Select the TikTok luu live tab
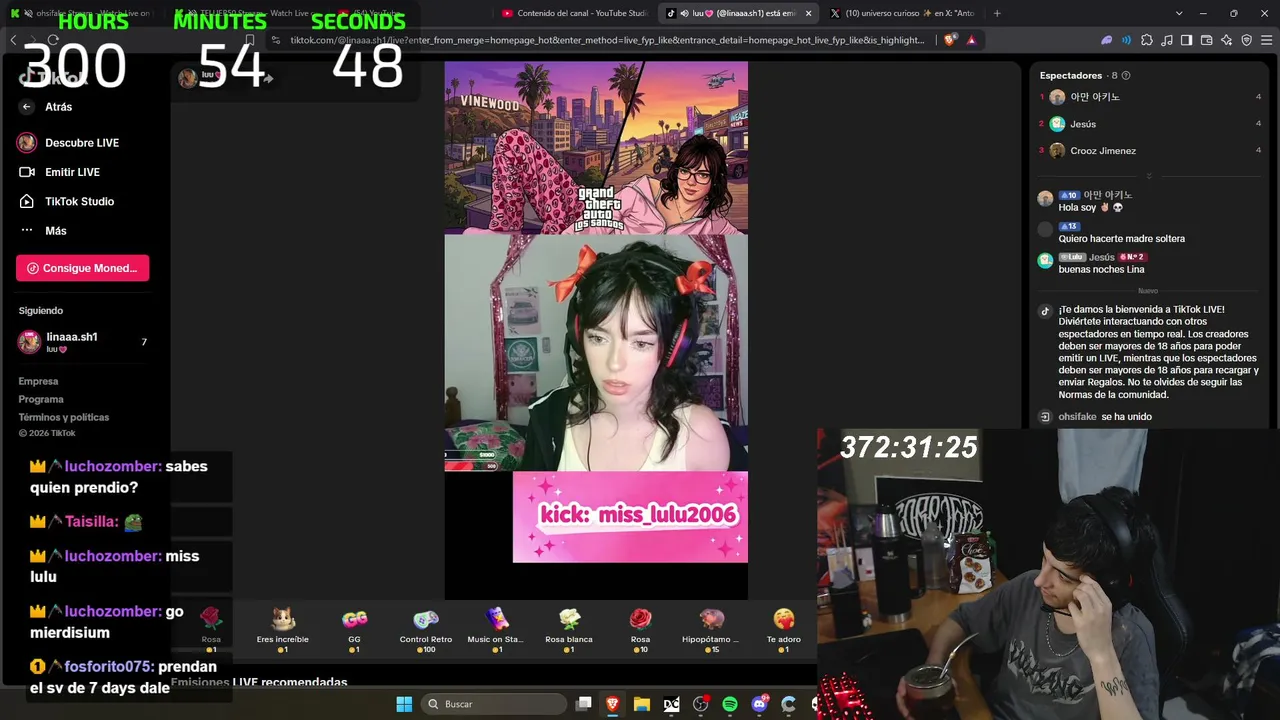Viewport: 1280px width, 720px height. click(x=740, y=13)
